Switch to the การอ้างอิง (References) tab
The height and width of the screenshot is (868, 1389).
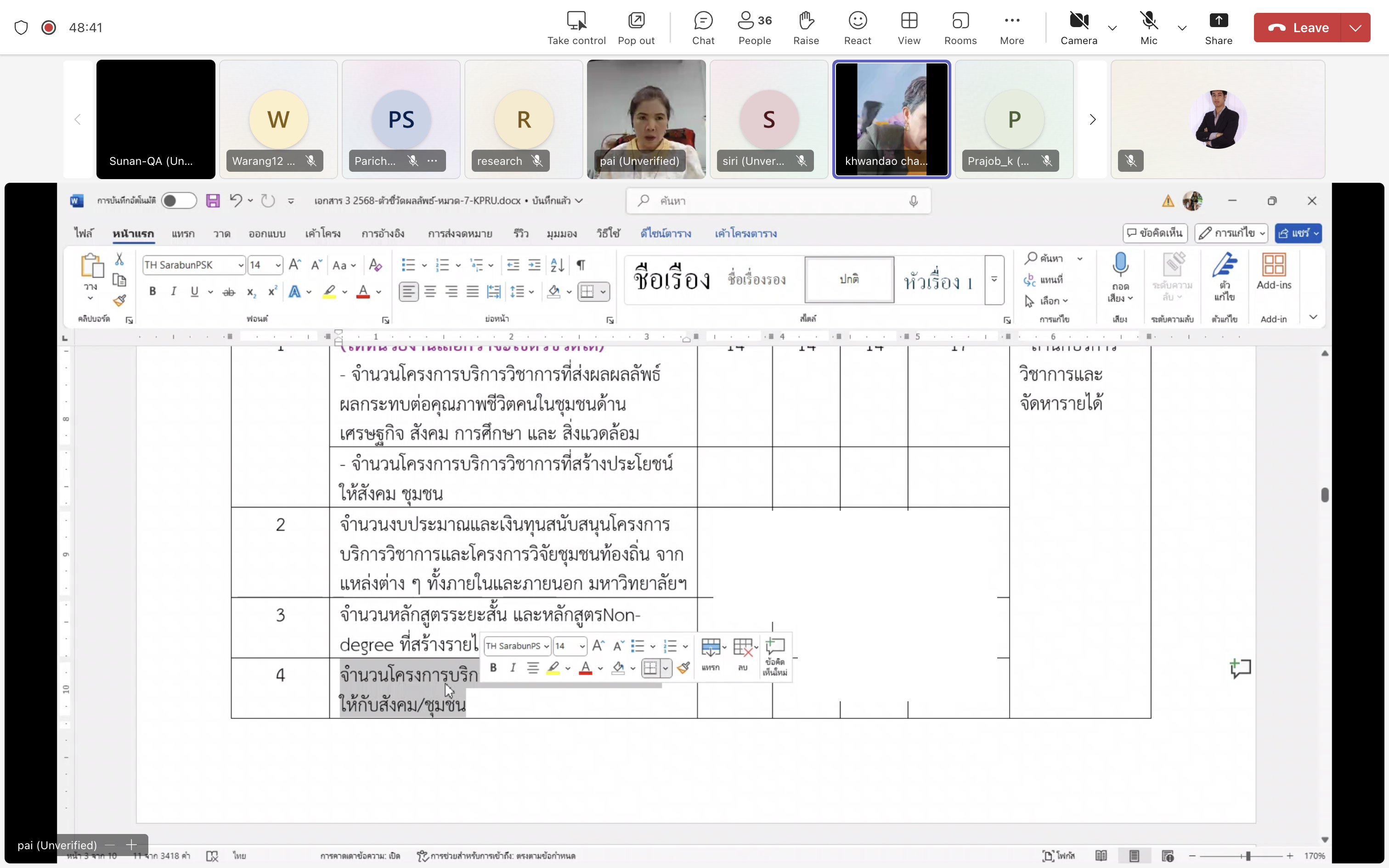pyautogui.click(x=383, y=233)
